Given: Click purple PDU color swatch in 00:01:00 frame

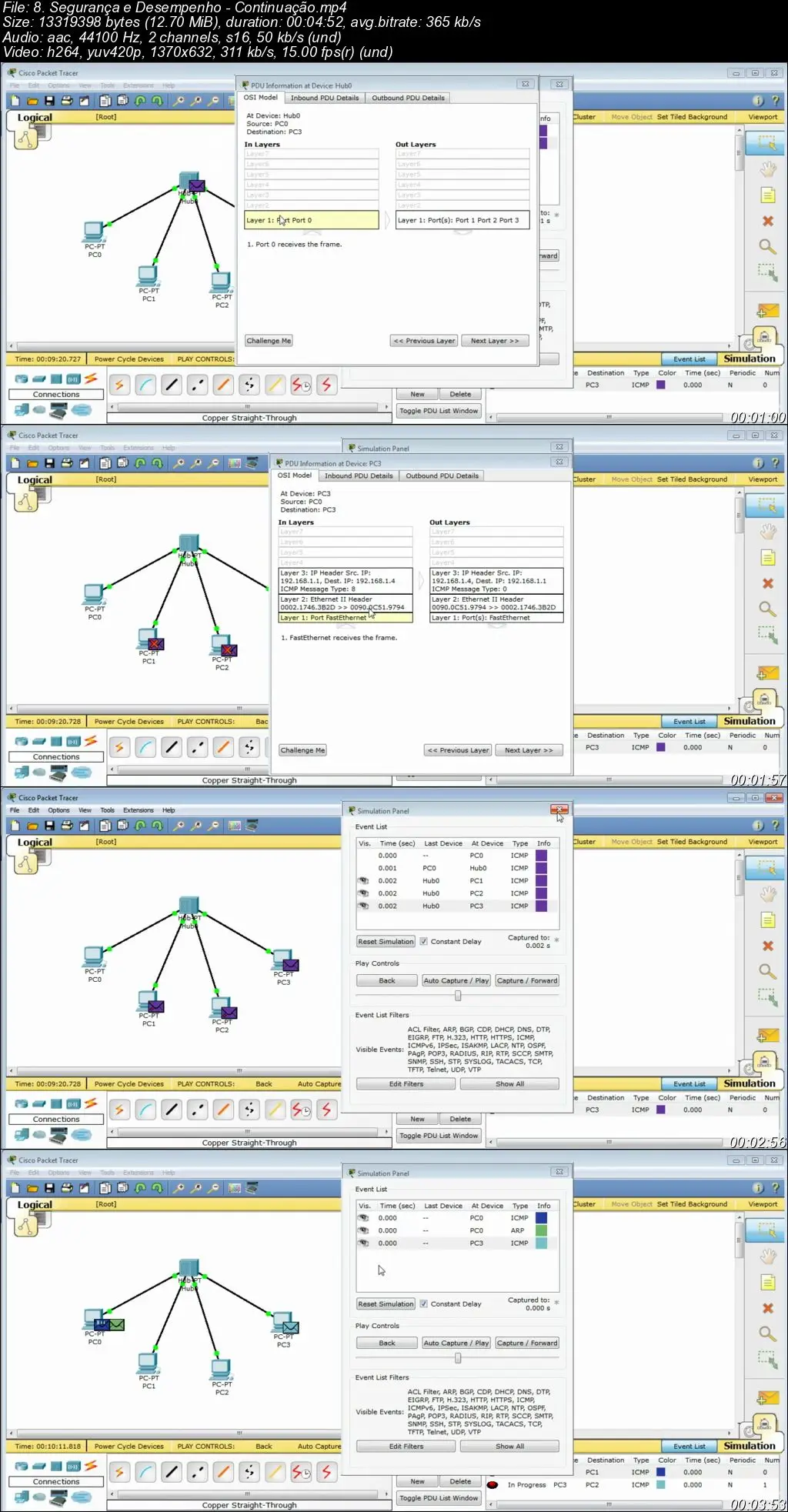Looking at the screenshot, I should click(x=660, y=385).
